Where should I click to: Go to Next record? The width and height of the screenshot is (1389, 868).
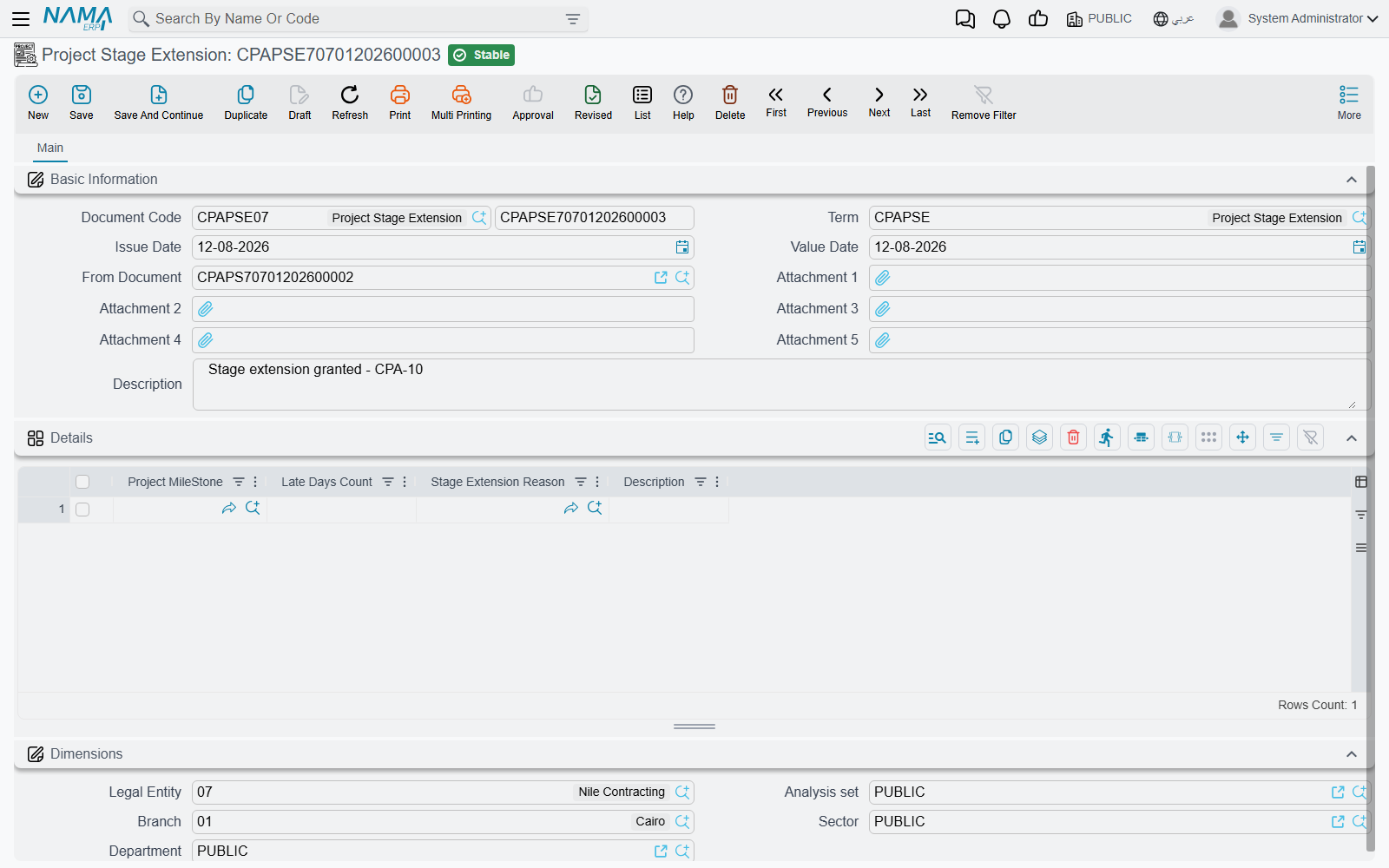point(879,102)
